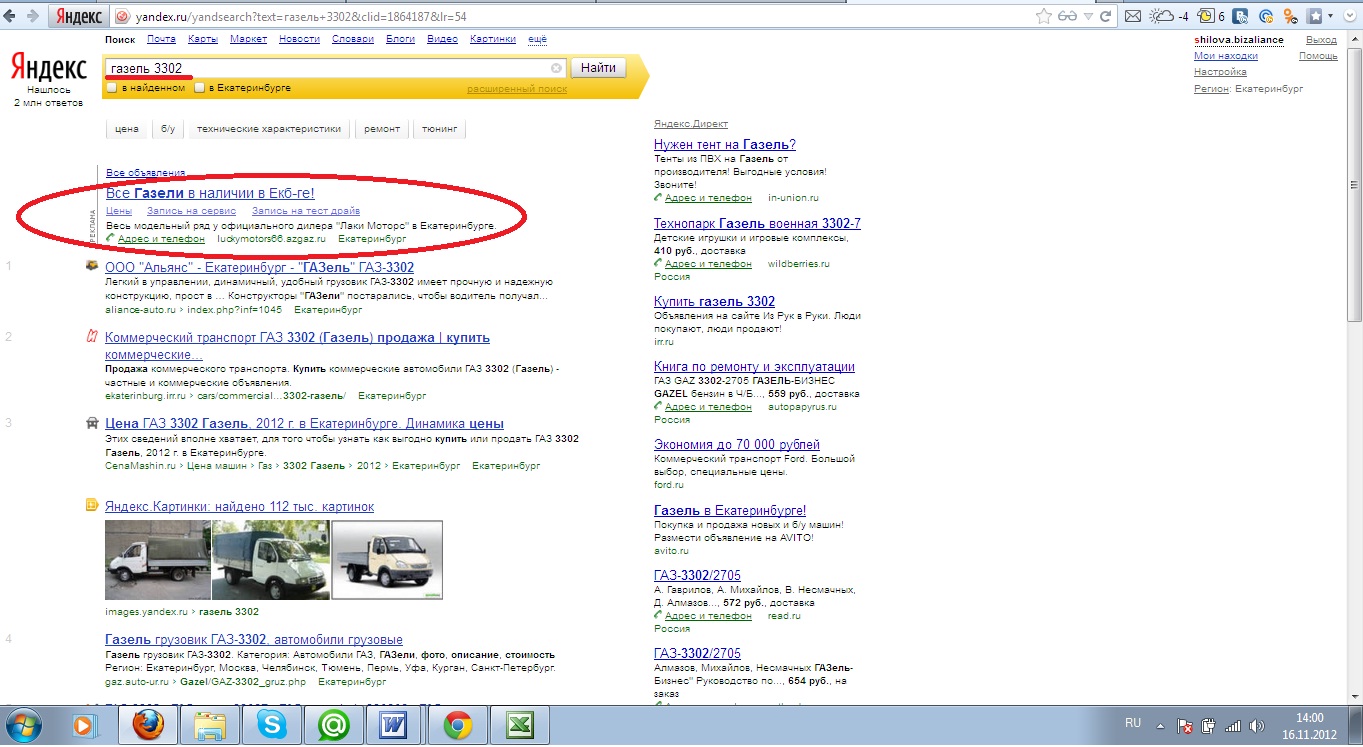Screen dimensions: 1363x747
Task: Select the 'цена' query refinement
Action: [127, 129]
